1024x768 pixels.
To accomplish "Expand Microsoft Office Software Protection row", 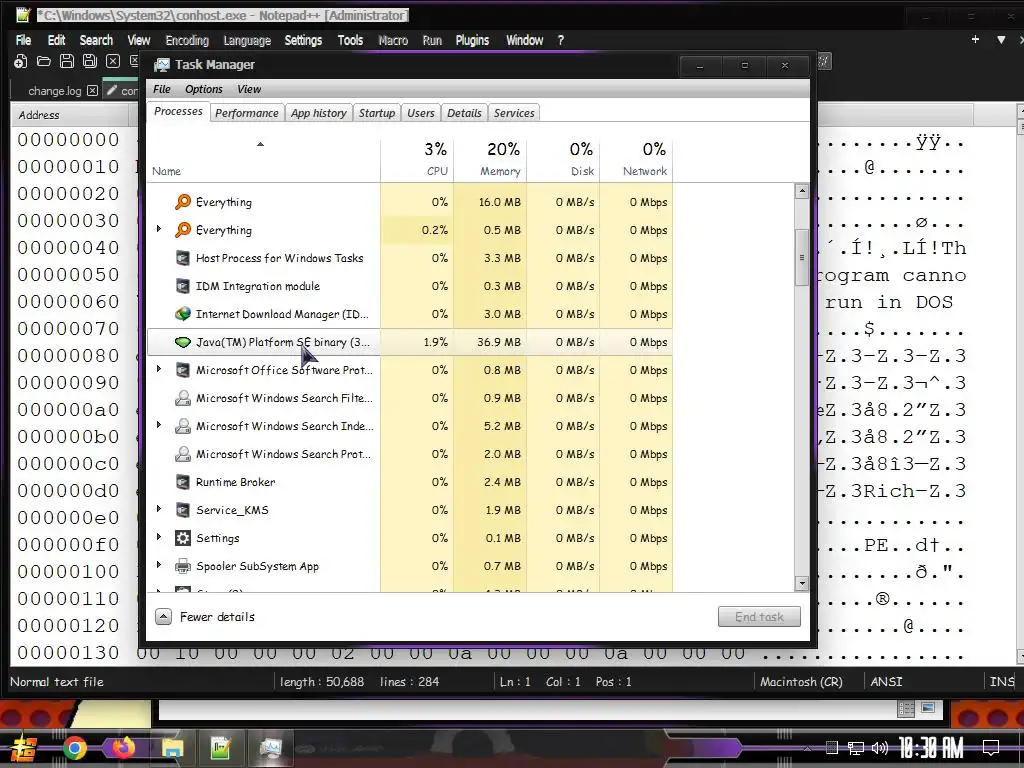I will point(158,369).
